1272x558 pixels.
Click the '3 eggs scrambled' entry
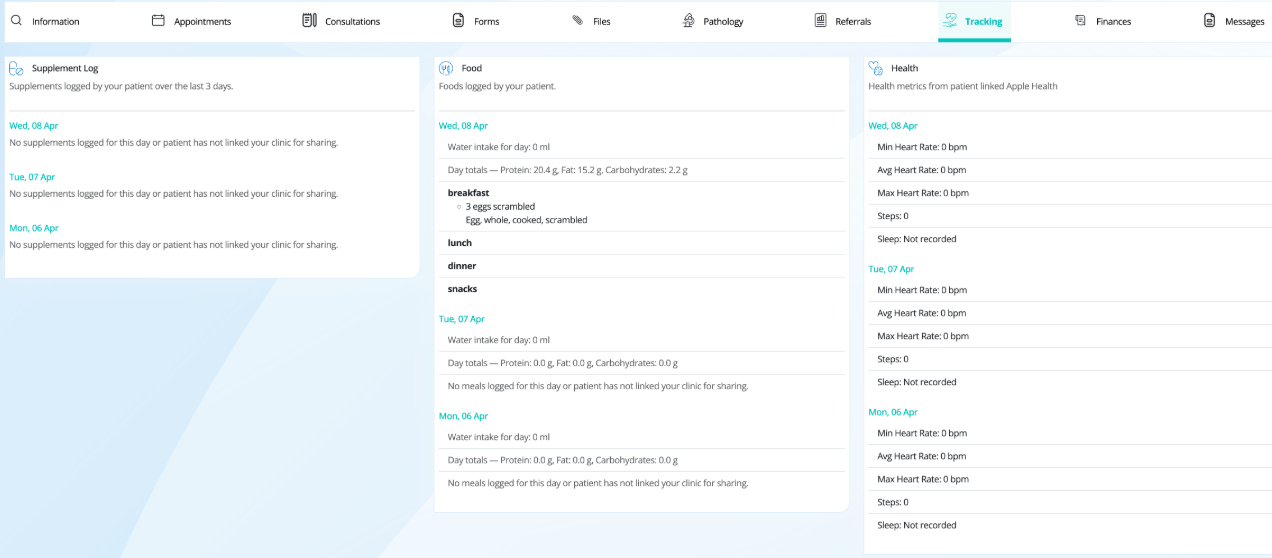click(500, 207)
